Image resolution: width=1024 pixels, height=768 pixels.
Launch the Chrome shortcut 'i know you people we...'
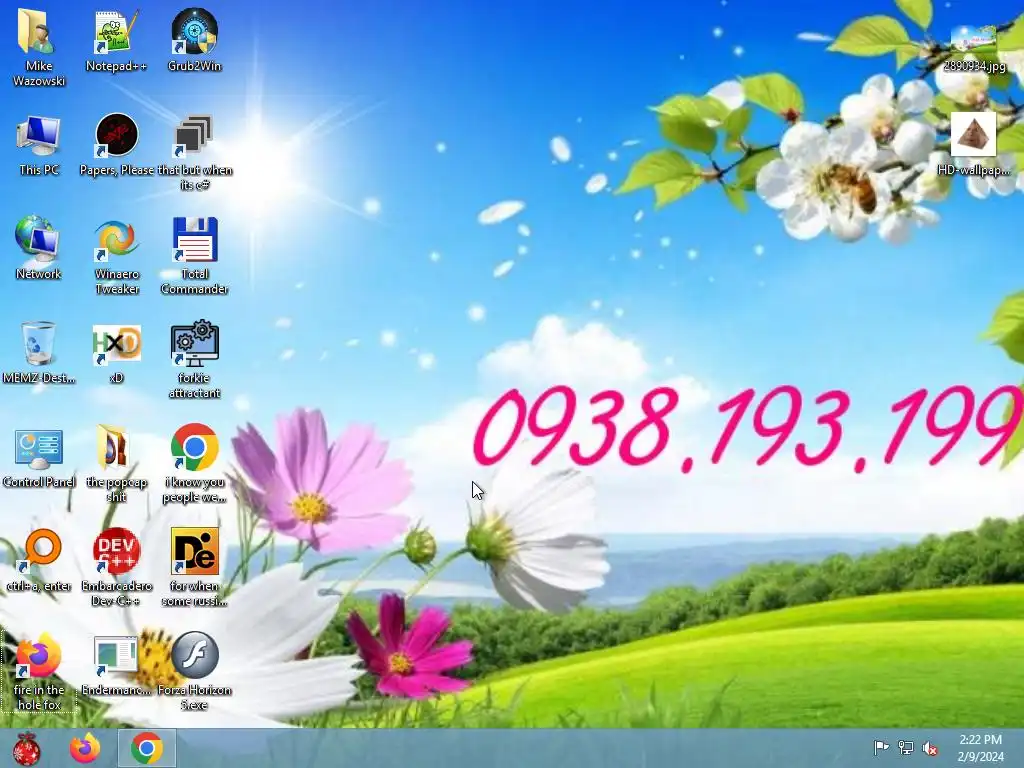point(194,463)
